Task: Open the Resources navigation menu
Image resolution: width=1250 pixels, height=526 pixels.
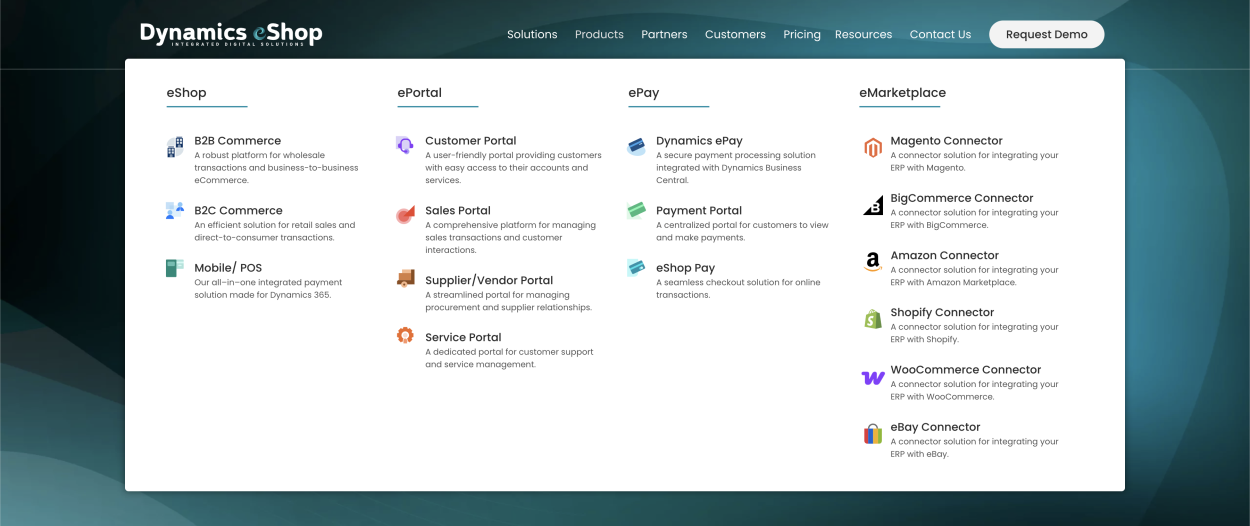Action: (x=863, y=34)
